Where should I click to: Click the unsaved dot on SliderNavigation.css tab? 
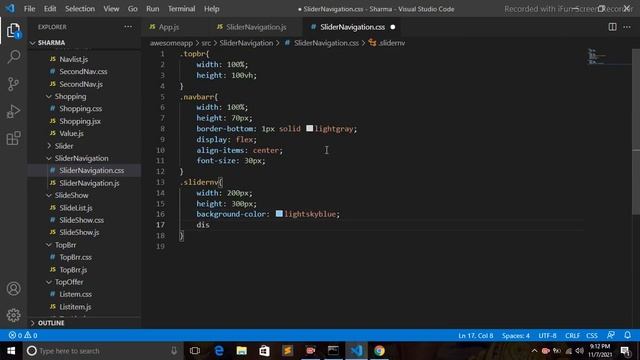(x=393, y=27)
